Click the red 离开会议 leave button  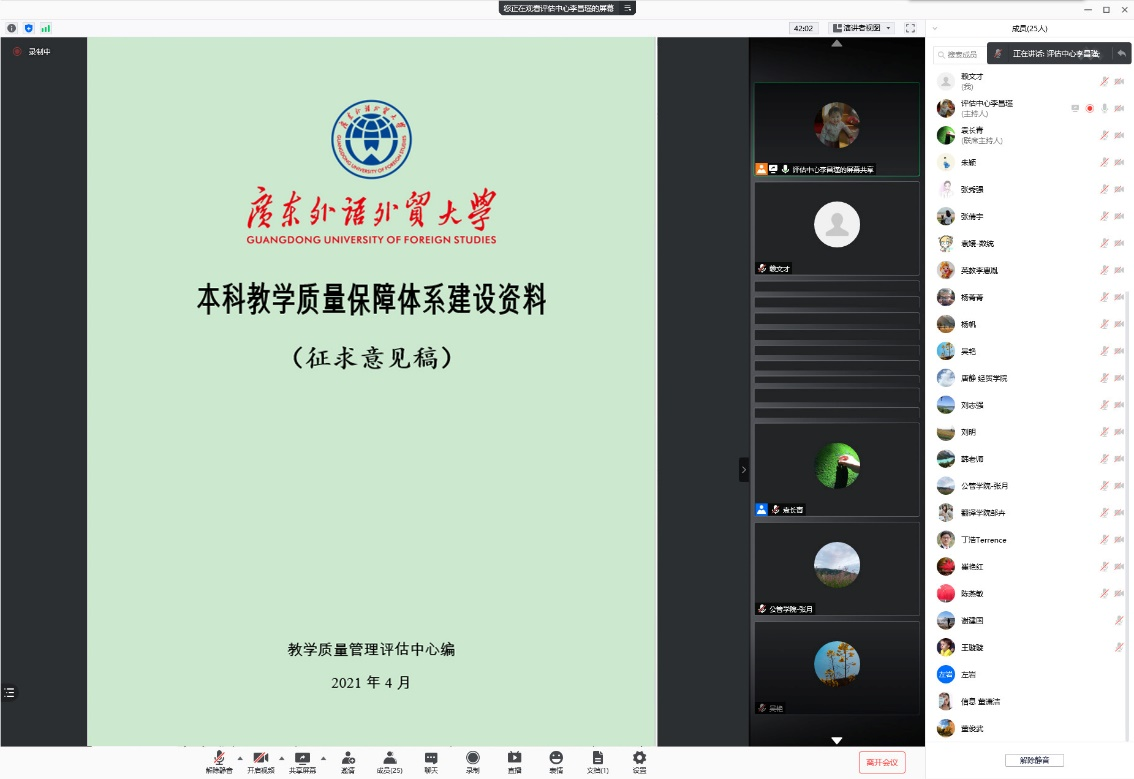(x=882, y=762)
